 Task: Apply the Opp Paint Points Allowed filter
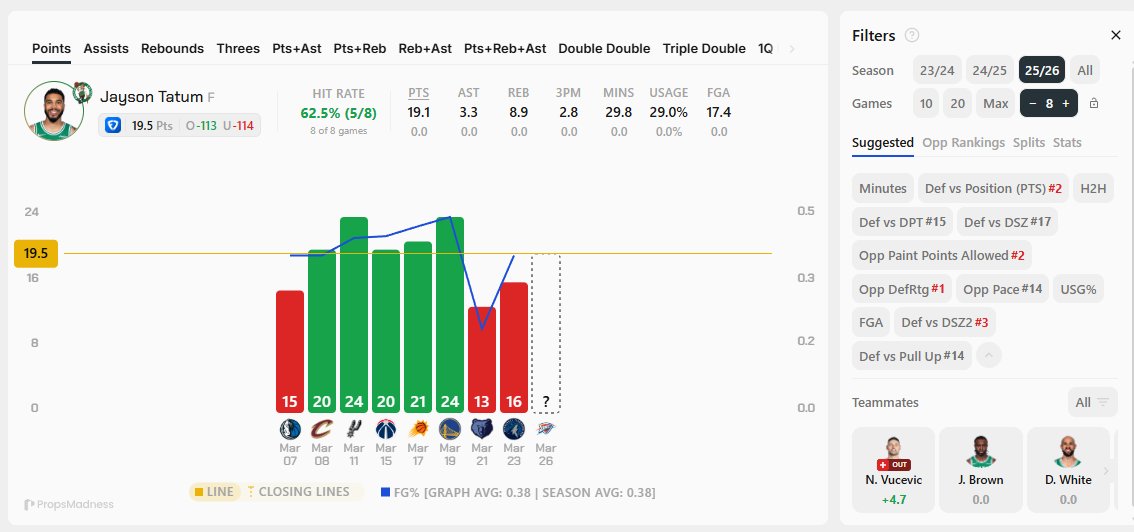(941, 255)
